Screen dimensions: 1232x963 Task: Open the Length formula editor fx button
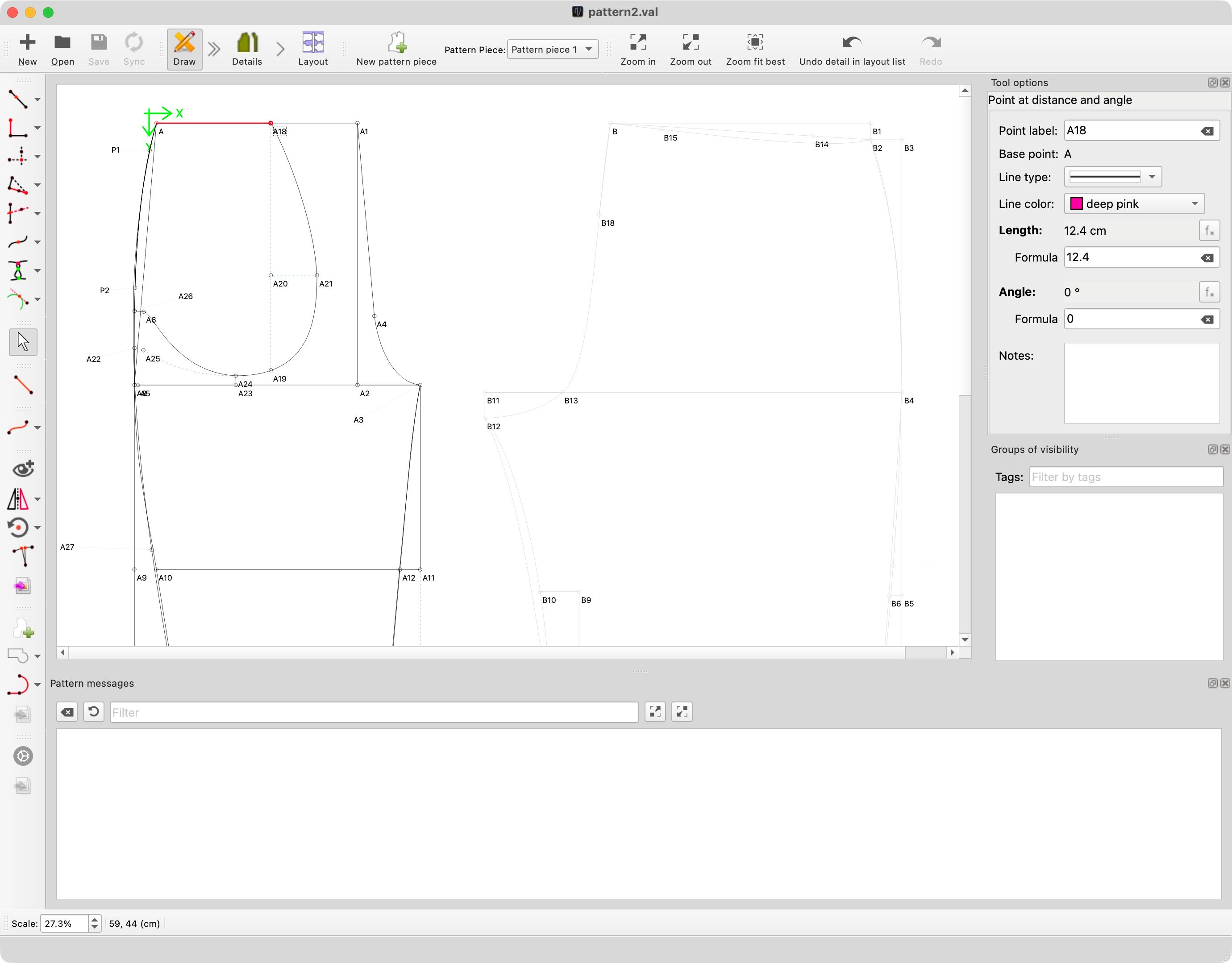1209,231
